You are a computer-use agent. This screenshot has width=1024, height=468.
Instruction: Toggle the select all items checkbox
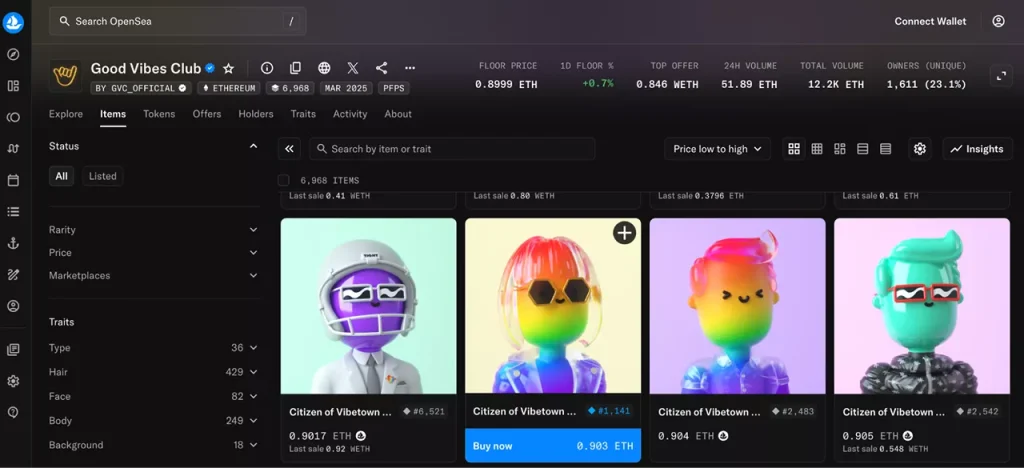tap(283, 180)
